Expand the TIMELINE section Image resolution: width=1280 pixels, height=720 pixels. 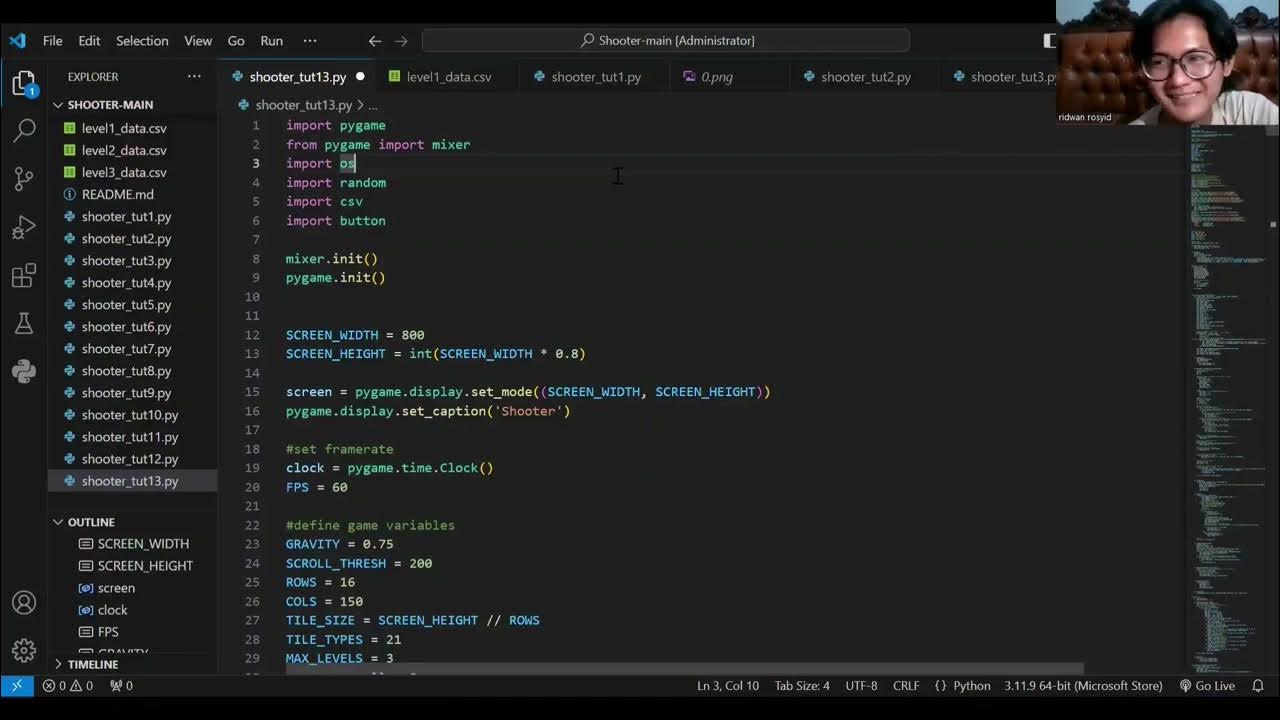point(93,664)
